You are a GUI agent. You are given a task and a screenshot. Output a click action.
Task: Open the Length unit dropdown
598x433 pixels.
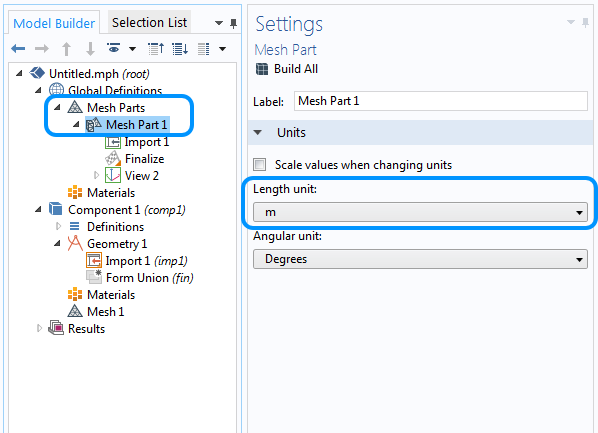420,212
